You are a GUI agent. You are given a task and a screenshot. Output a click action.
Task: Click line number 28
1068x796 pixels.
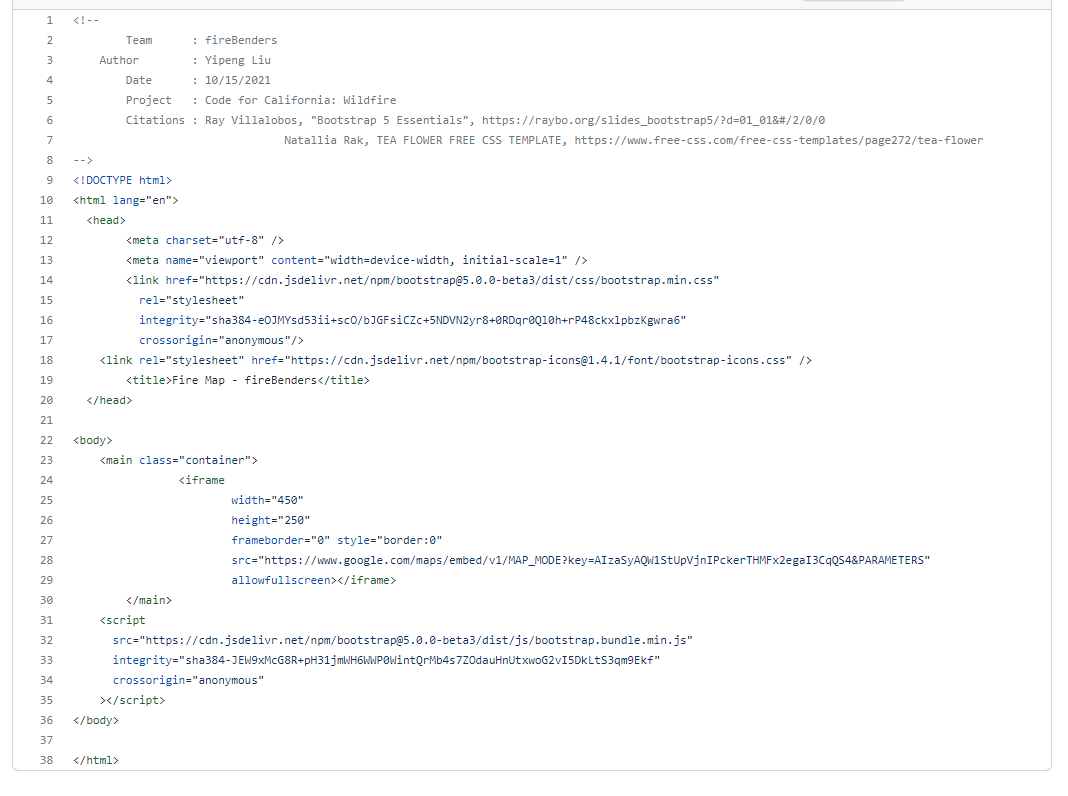coord(46,560)
